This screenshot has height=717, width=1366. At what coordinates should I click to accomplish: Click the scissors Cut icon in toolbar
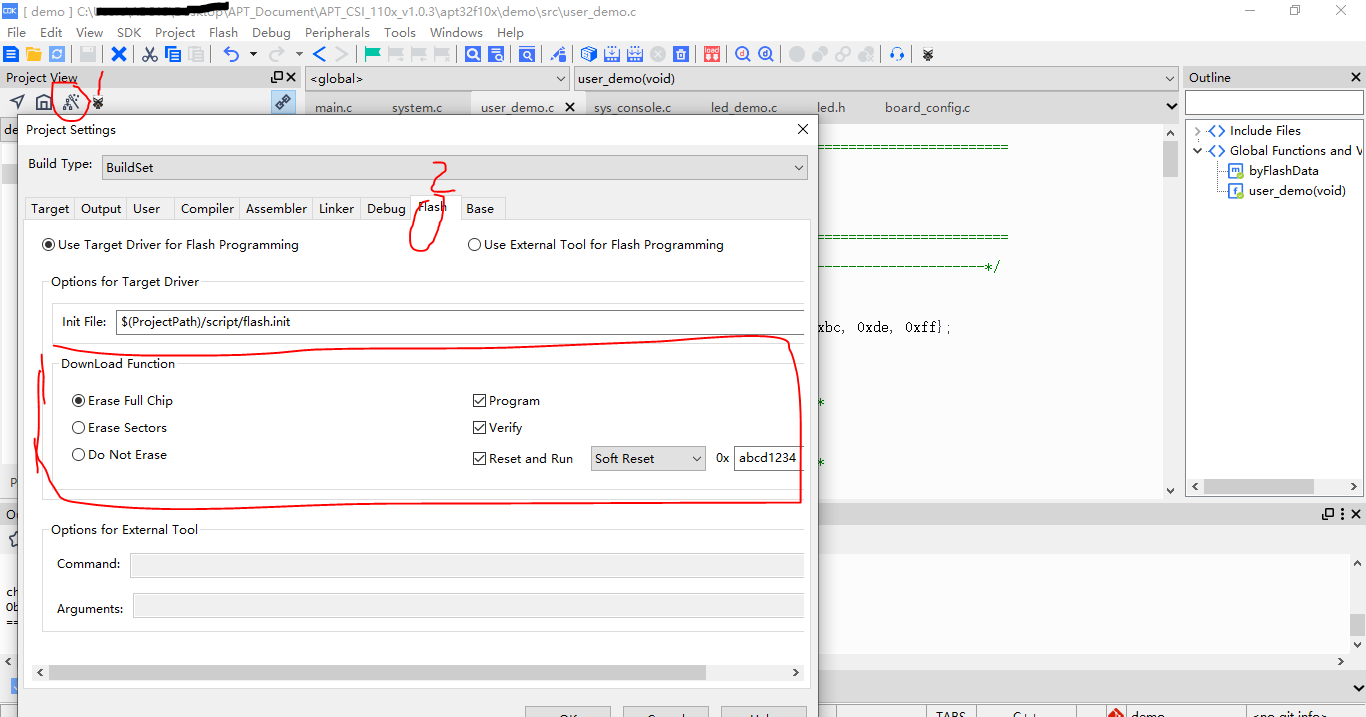(x=149, y=54)
